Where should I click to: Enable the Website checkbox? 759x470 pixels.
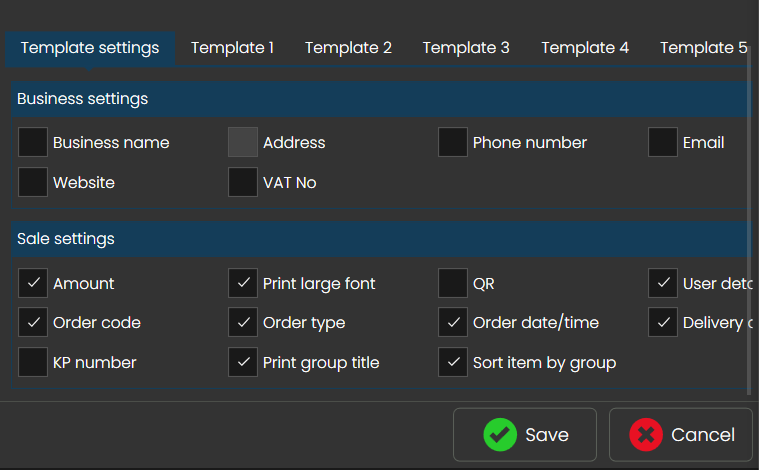(33, 183)
